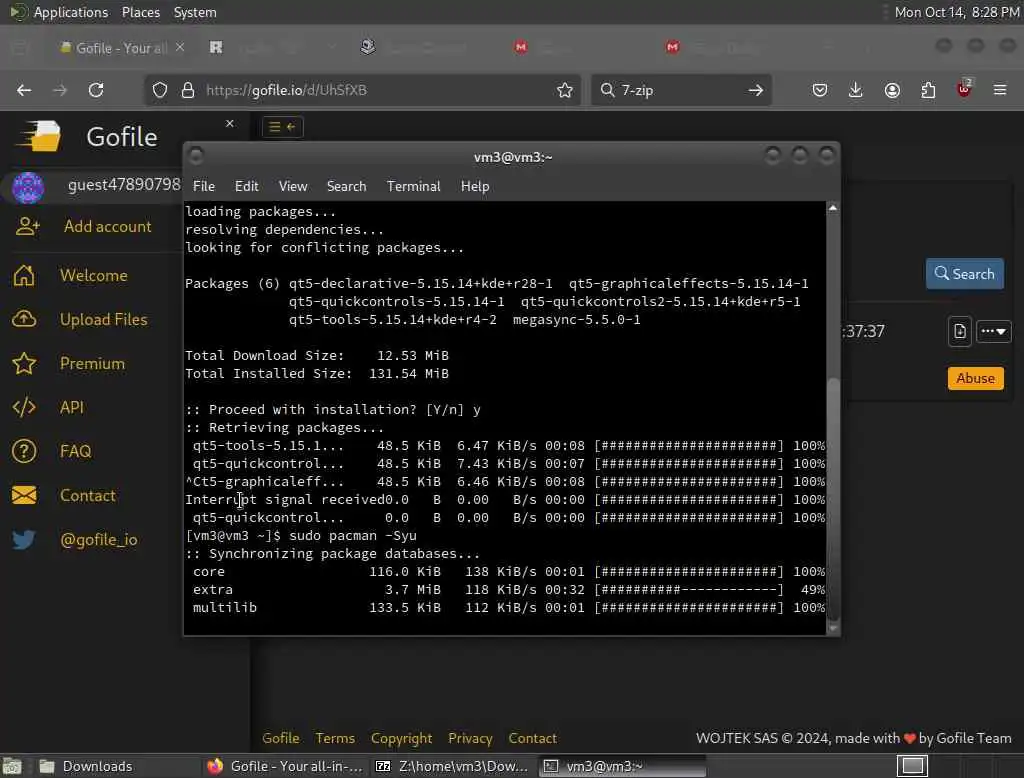1024x778 pixels.
Task: Close the Gofile browser tab
Action: tap(180, 47)
